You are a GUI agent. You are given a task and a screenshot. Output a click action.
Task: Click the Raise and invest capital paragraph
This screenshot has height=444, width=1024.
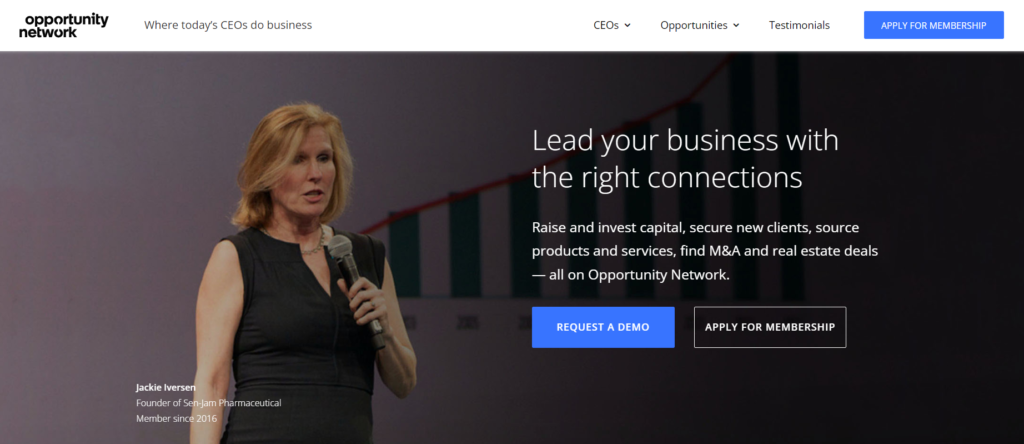[705, 251]
